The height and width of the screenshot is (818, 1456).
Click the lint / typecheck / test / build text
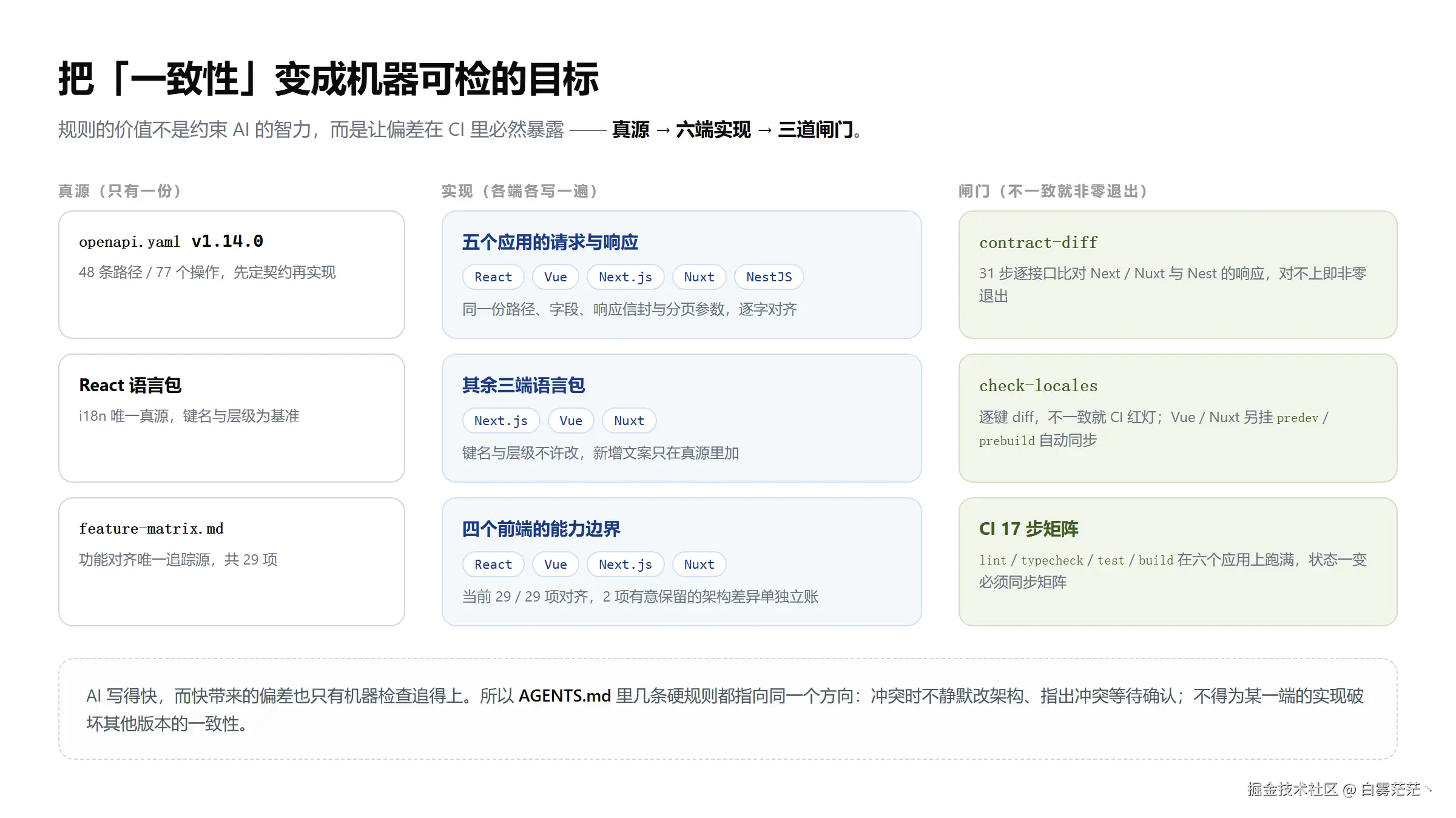1076,560
